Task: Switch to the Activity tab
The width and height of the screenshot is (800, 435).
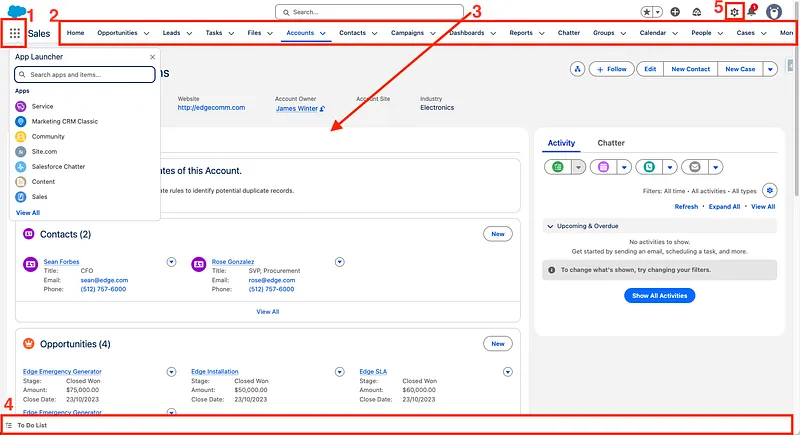Action: (561, 143)
